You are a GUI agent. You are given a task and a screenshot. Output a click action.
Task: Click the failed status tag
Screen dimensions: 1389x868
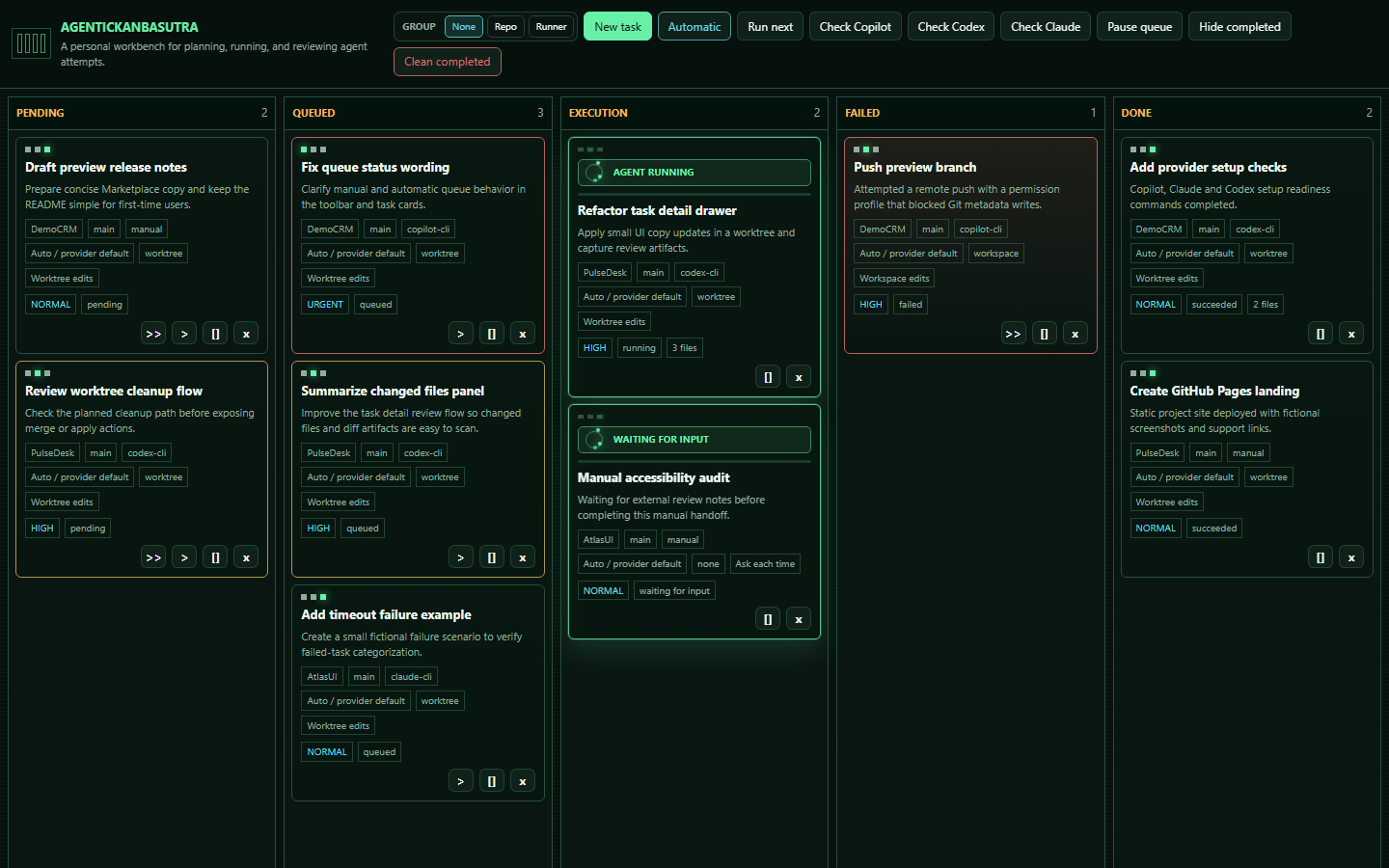coord(911,305)
